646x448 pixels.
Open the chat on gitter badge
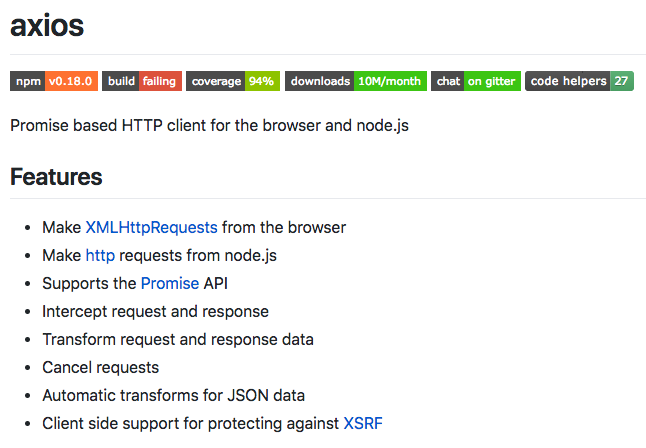coord(476,81)
